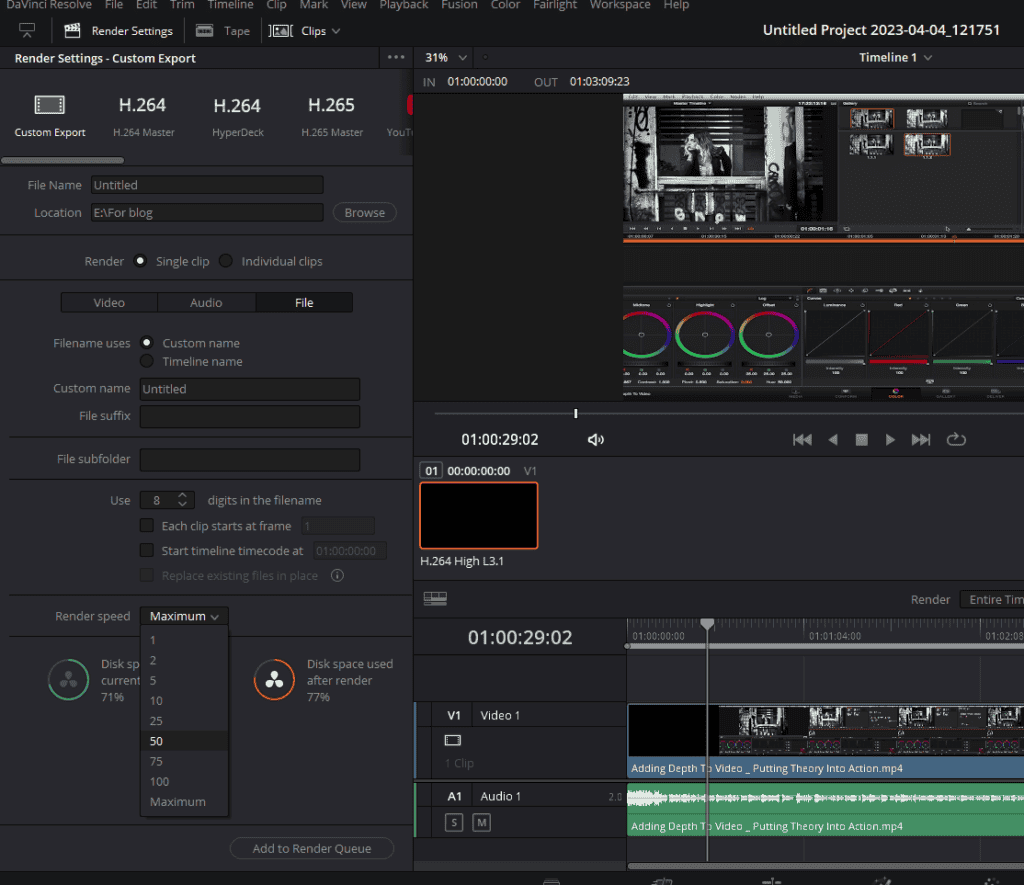The image size is (1024, 885).
Task: Select clip 01 thumbnail in clips strip
Action: point(479,515)
